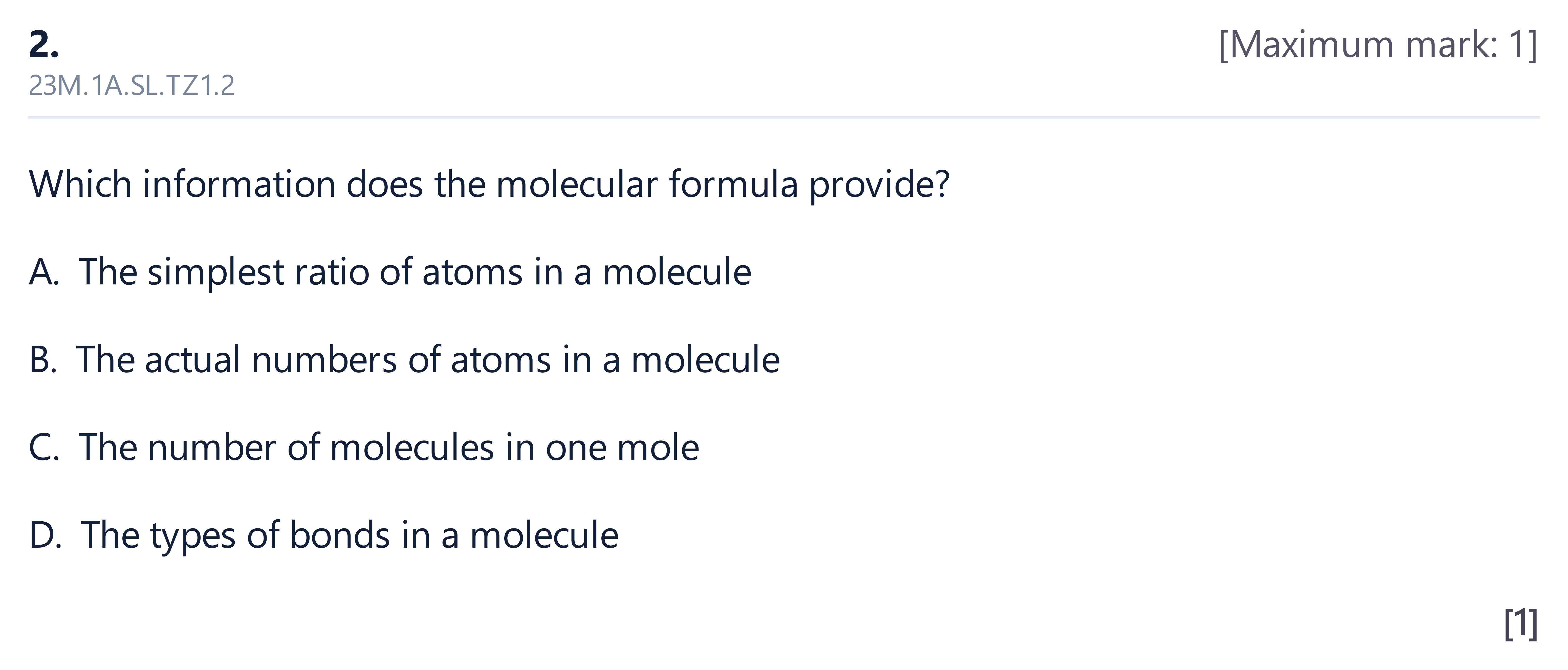Select answer A about simplest ratio of atoms
This screenshot has height=670, width=1568.
click(389, 272)
